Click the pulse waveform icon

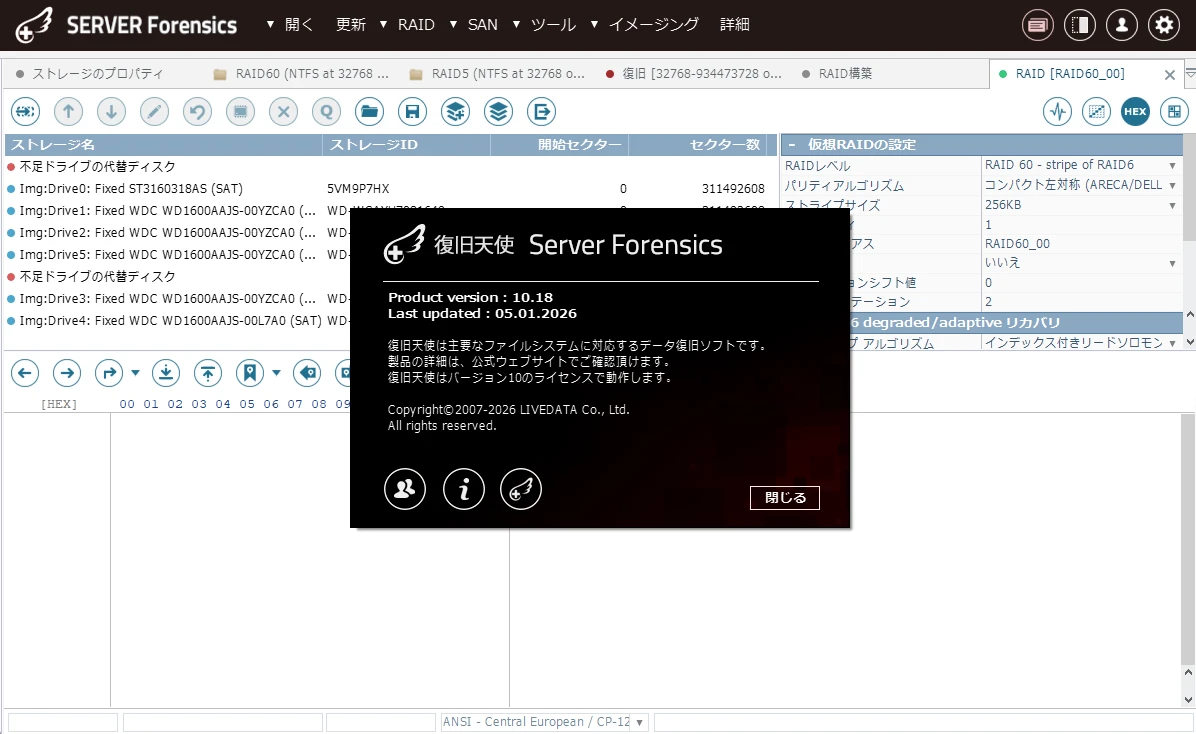pyautogui.click(x=1057, y=111)
